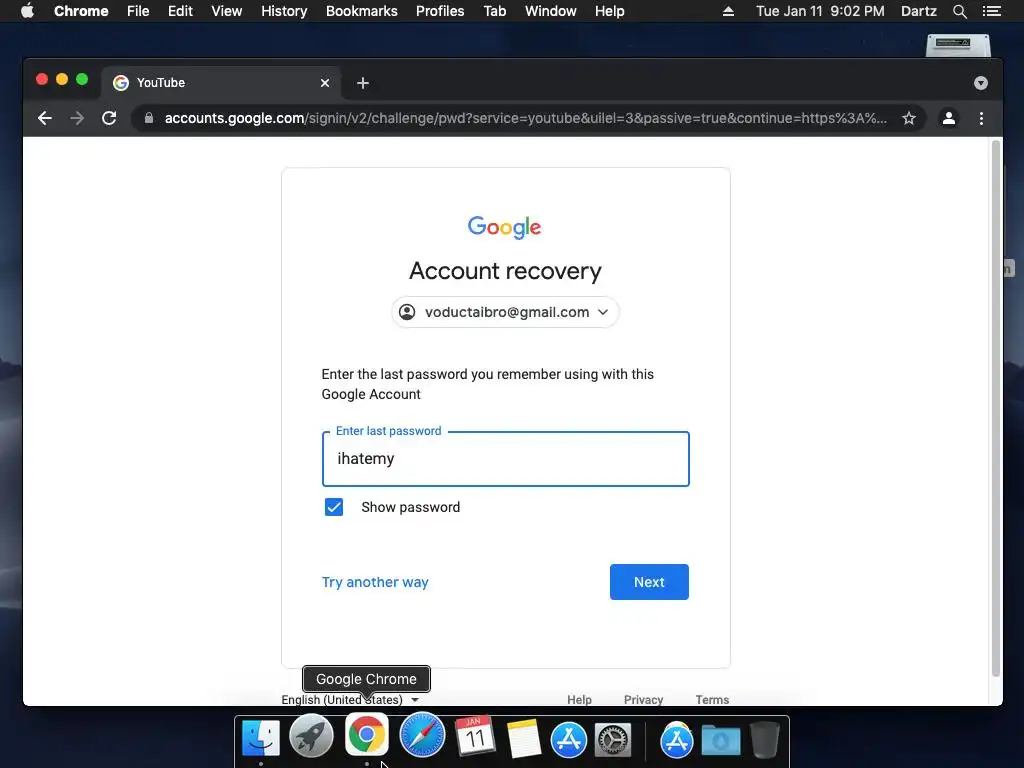Uncheck the Show password checkbox

(334, 507)
